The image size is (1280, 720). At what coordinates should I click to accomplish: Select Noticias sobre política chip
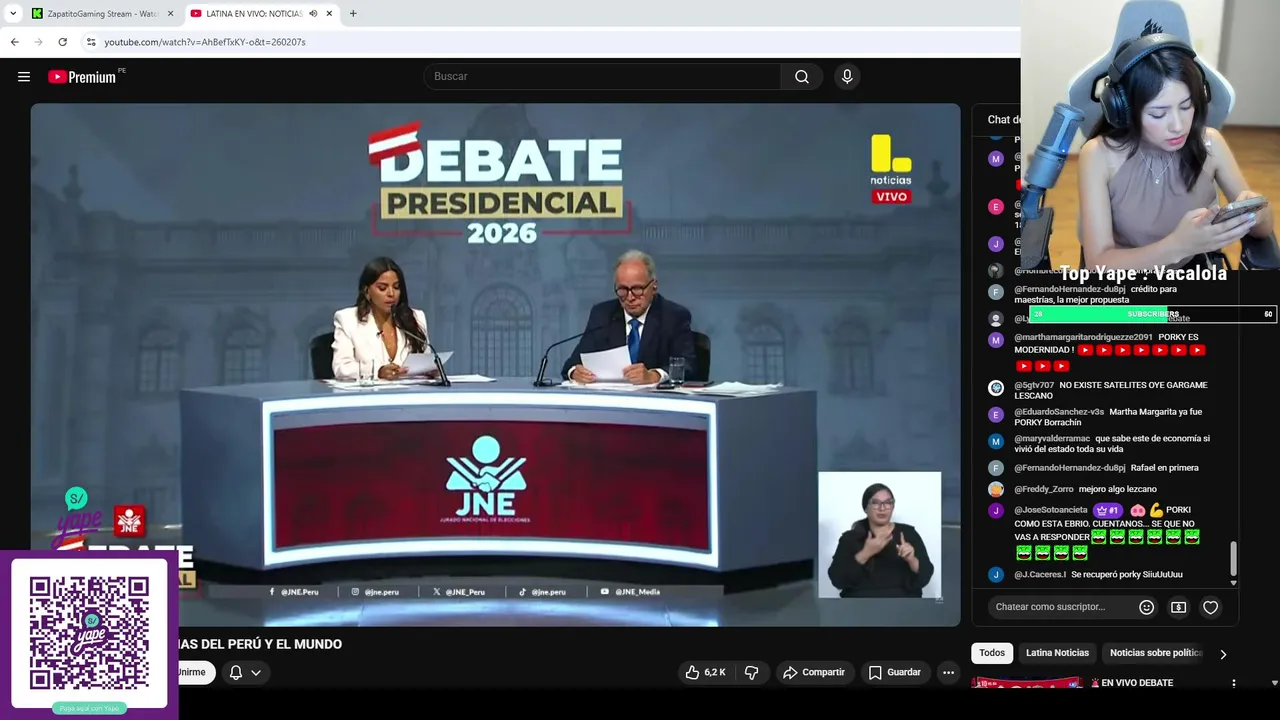(x=1156, y=653)
